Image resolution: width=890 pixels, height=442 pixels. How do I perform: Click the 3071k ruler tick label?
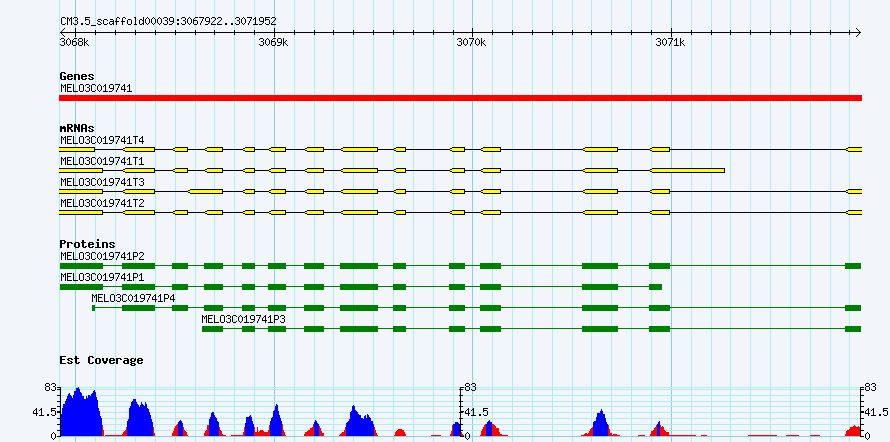(670, 42)
